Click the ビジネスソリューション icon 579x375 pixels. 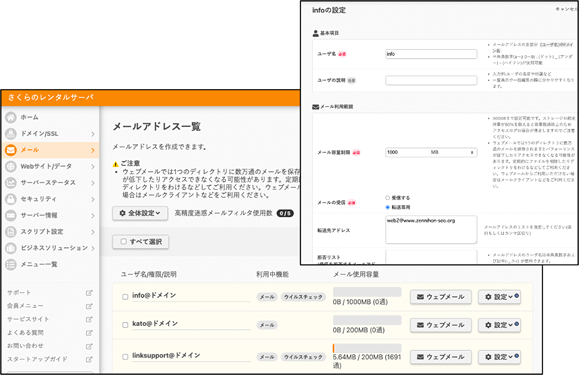pyautogui.click(x=11, y=248)
